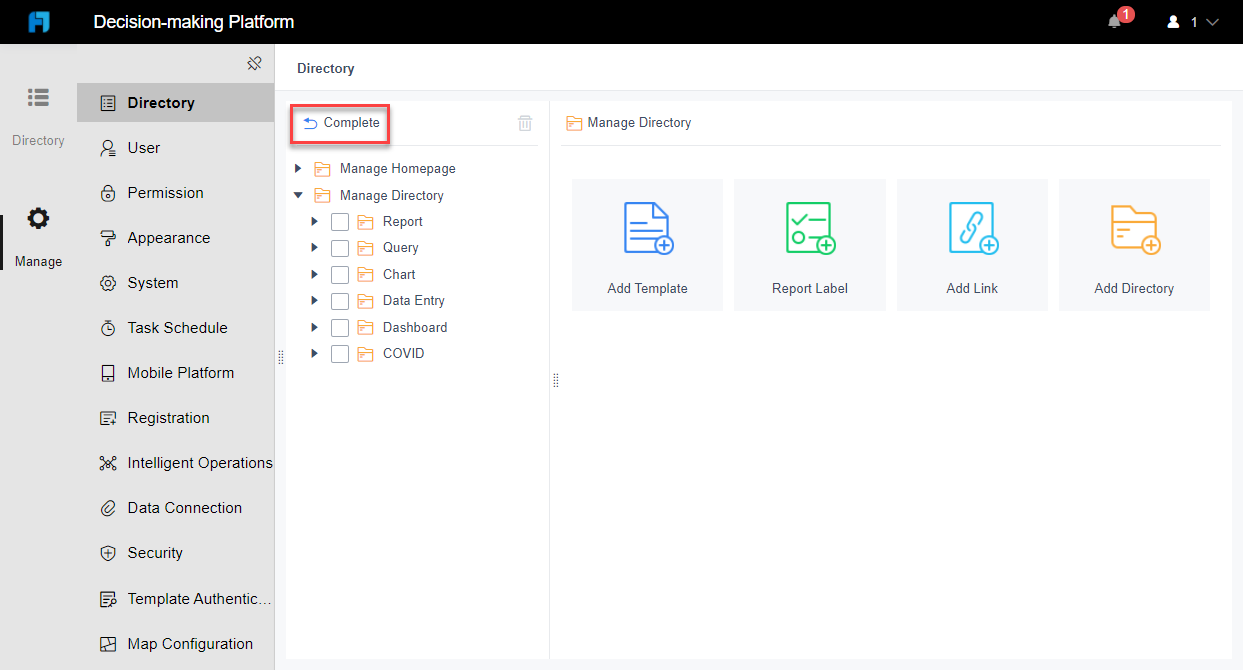1243x670 pixels.
Task: Click the Decision-making Platform title
Action: coord(194,22)
